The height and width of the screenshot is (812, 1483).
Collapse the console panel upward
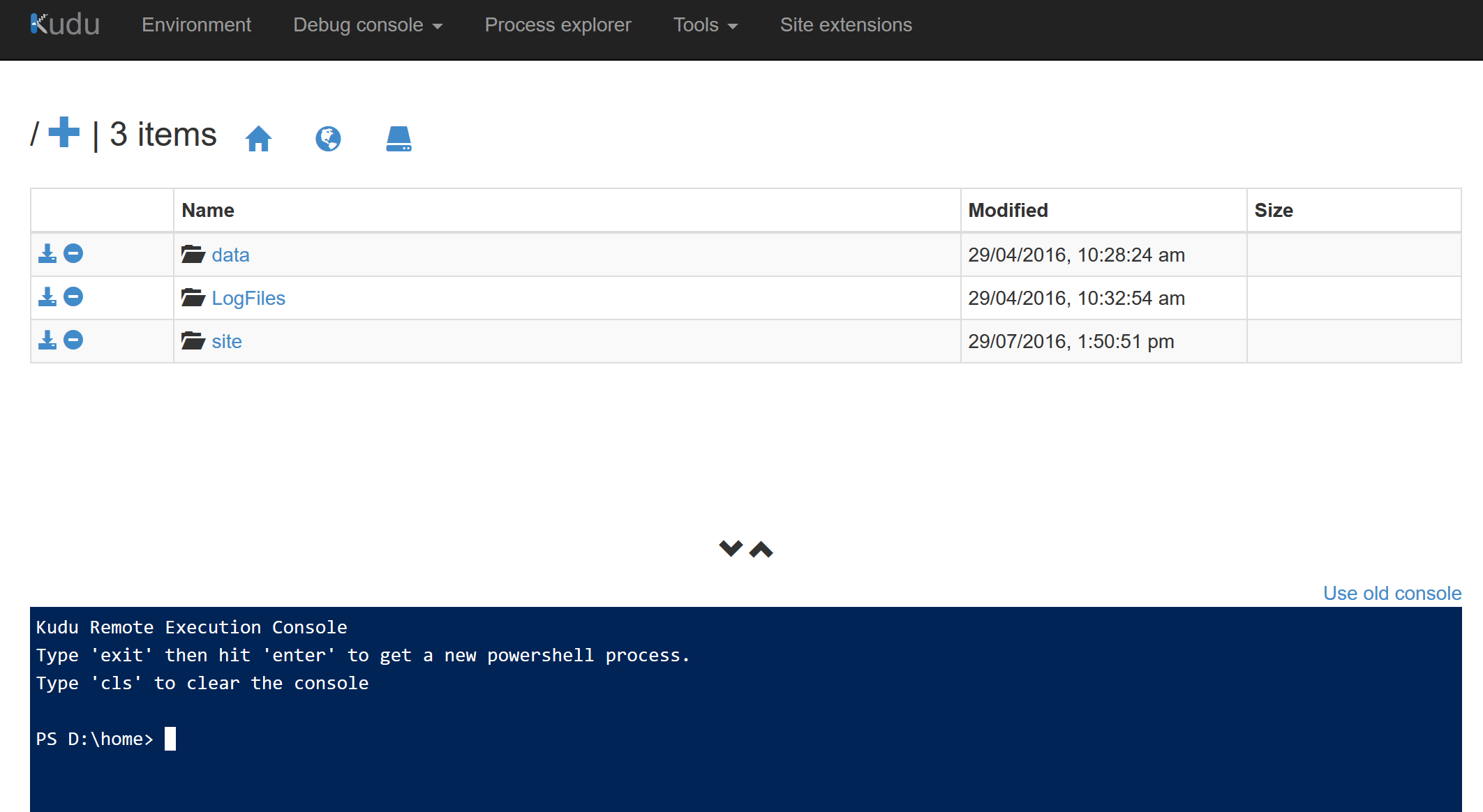758,547
